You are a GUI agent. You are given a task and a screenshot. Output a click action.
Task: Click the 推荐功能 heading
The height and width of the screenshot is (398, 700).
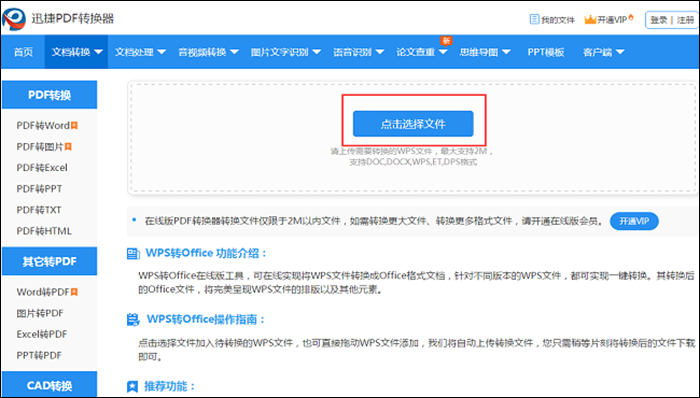point(170,386)
